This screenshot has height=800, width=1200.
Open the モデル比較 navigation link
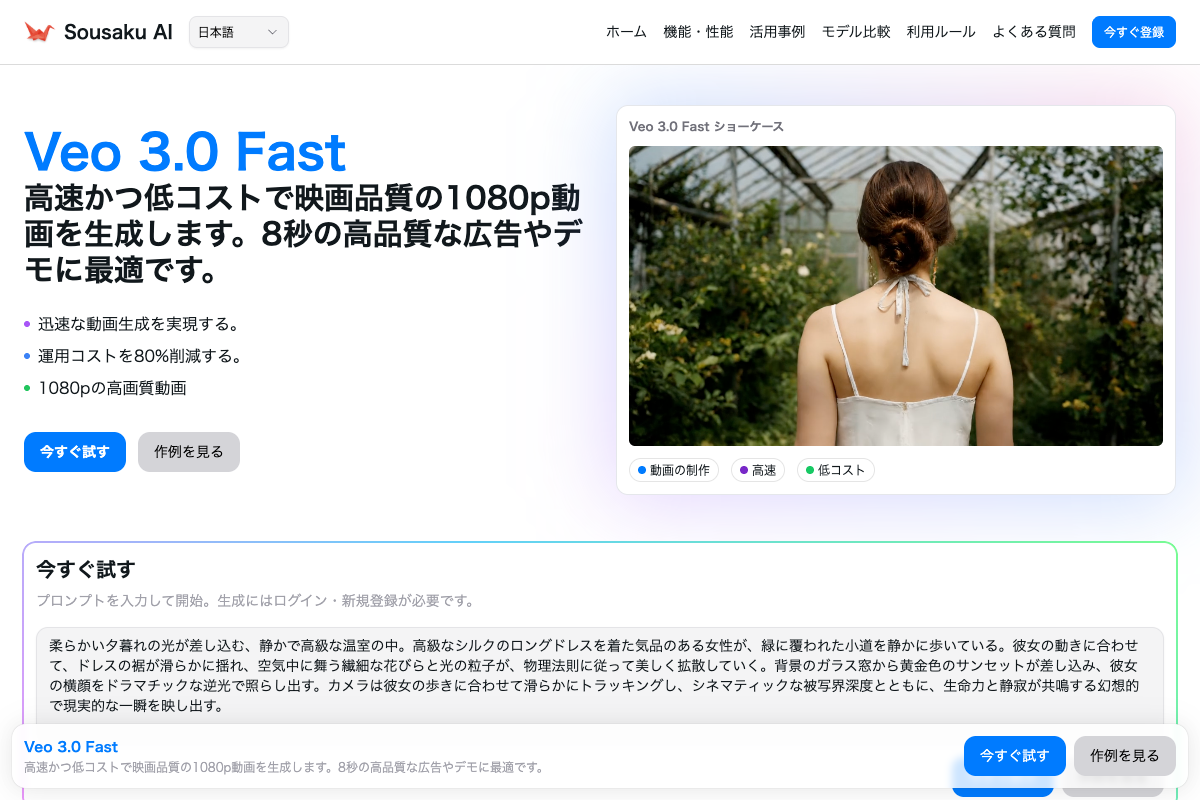(856, 32)
